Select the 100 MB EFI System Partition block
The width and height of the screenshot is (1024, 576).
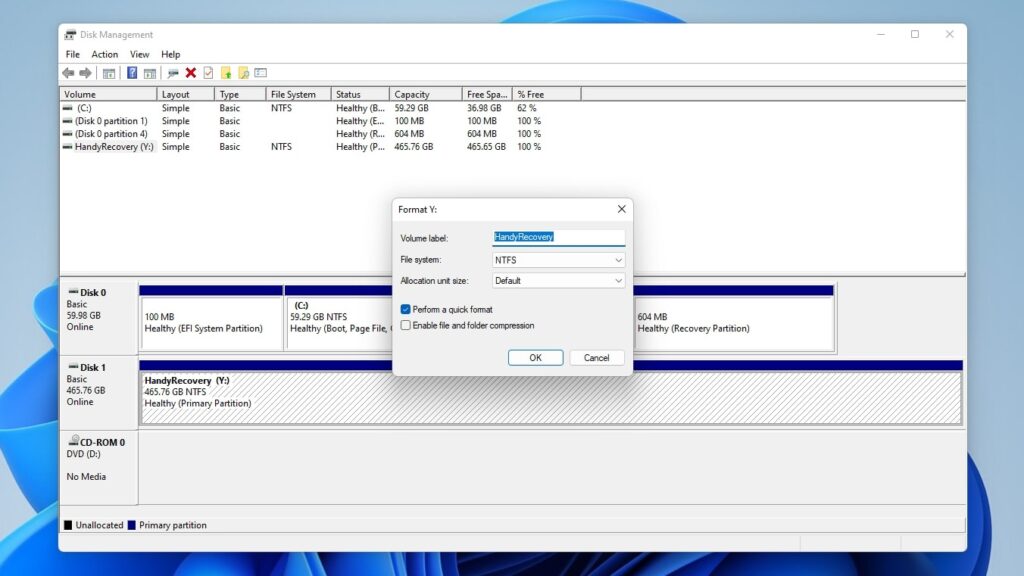[x=212, y=318]
